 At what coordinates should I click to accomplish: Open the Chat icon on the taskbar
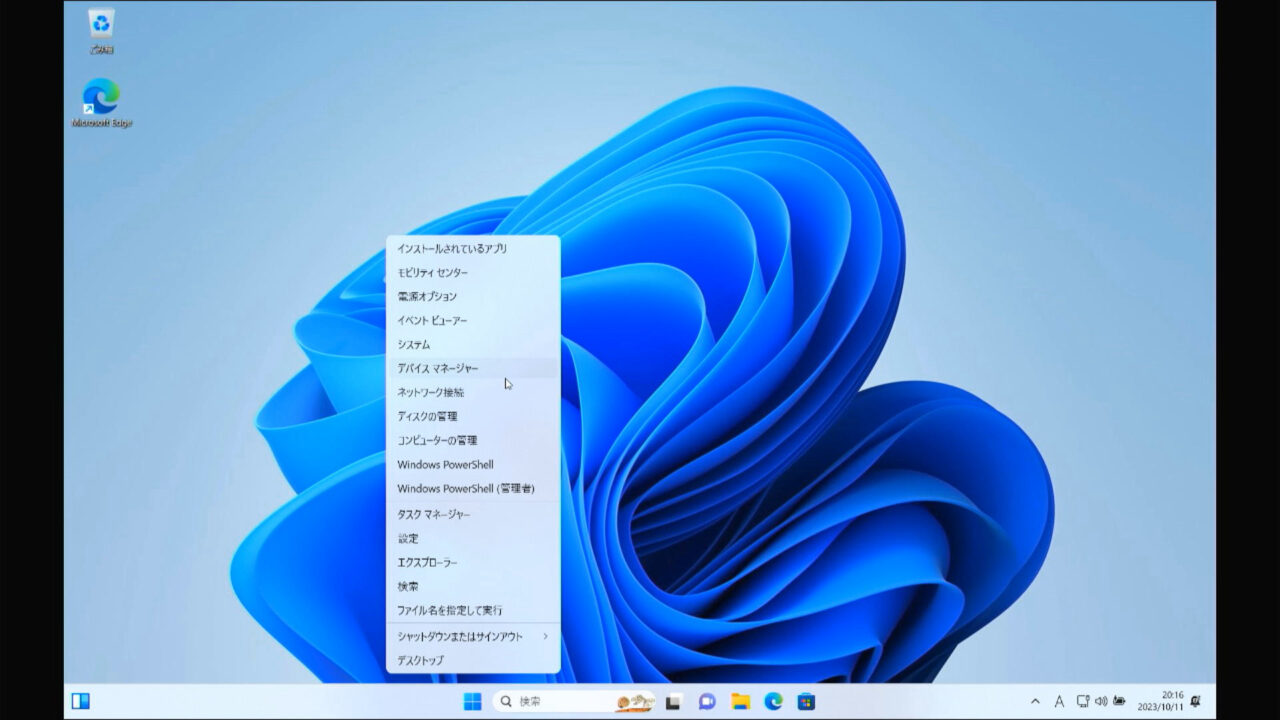[707, 701]
